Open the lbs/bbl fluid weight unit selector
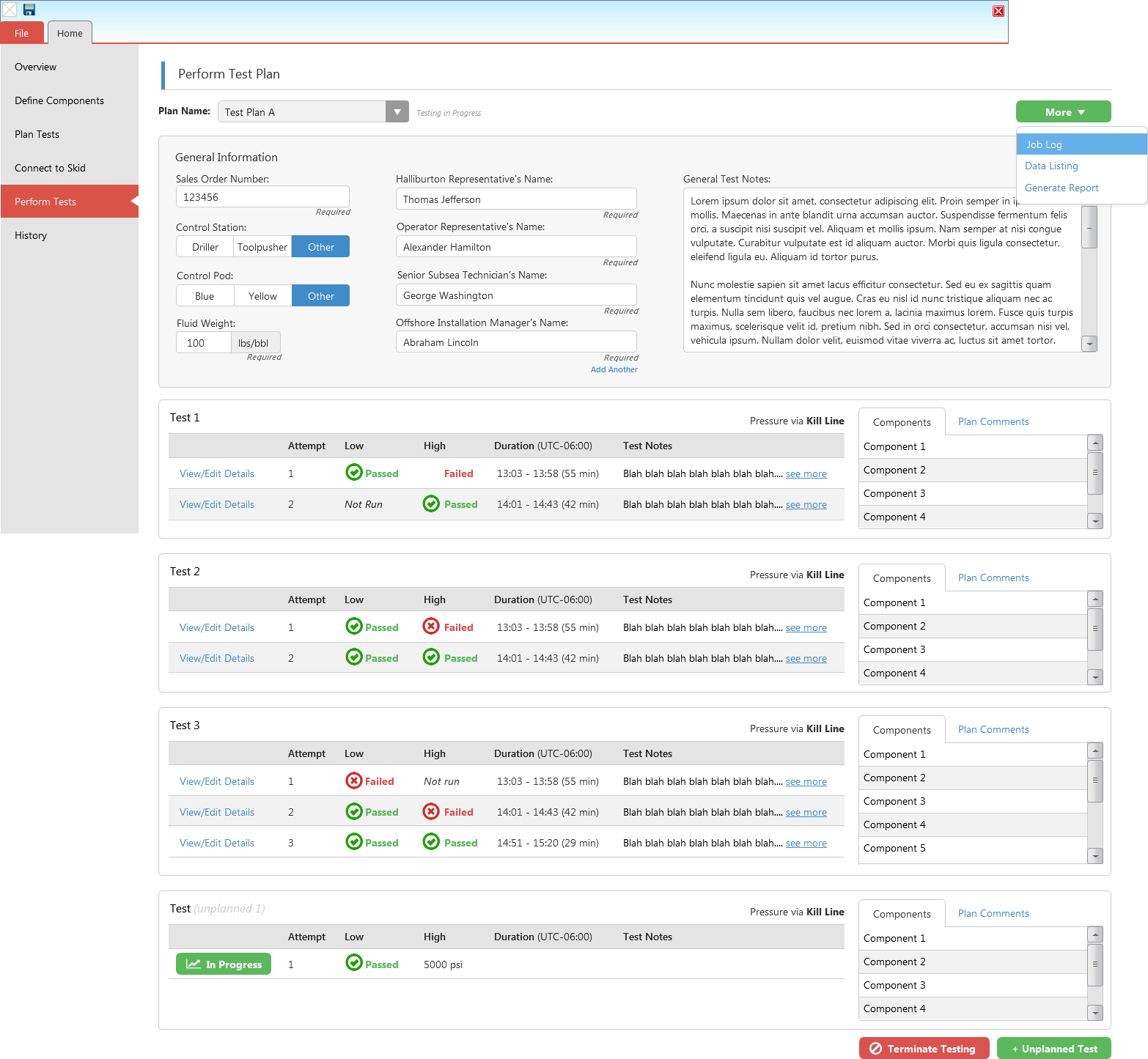Image resolution: width=1148 pixels, height=1059 pixels. click(x=254, y=343)
